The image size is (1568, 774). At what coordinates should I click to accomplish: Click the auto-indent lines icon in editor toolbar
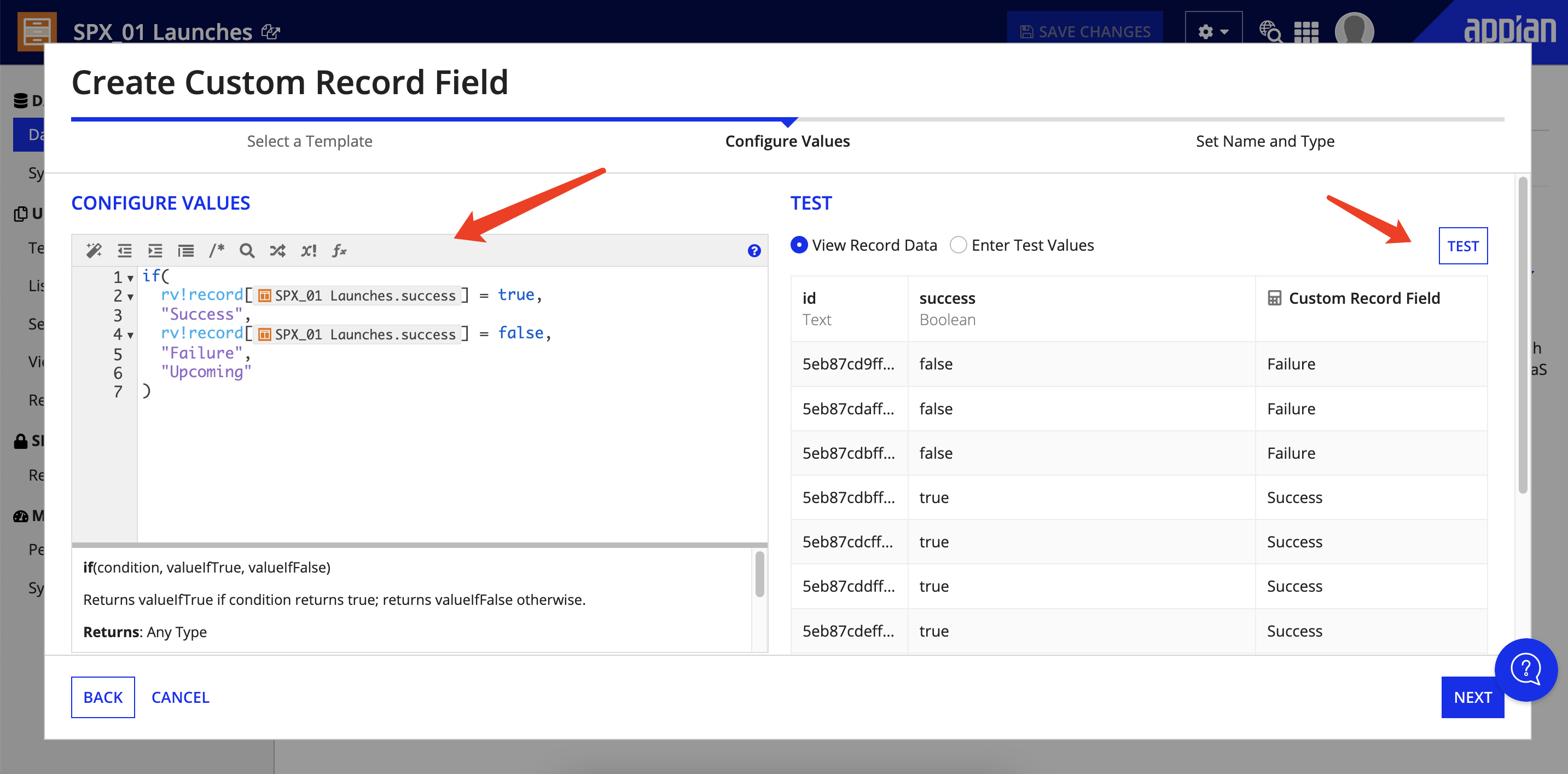click(185, 250)
